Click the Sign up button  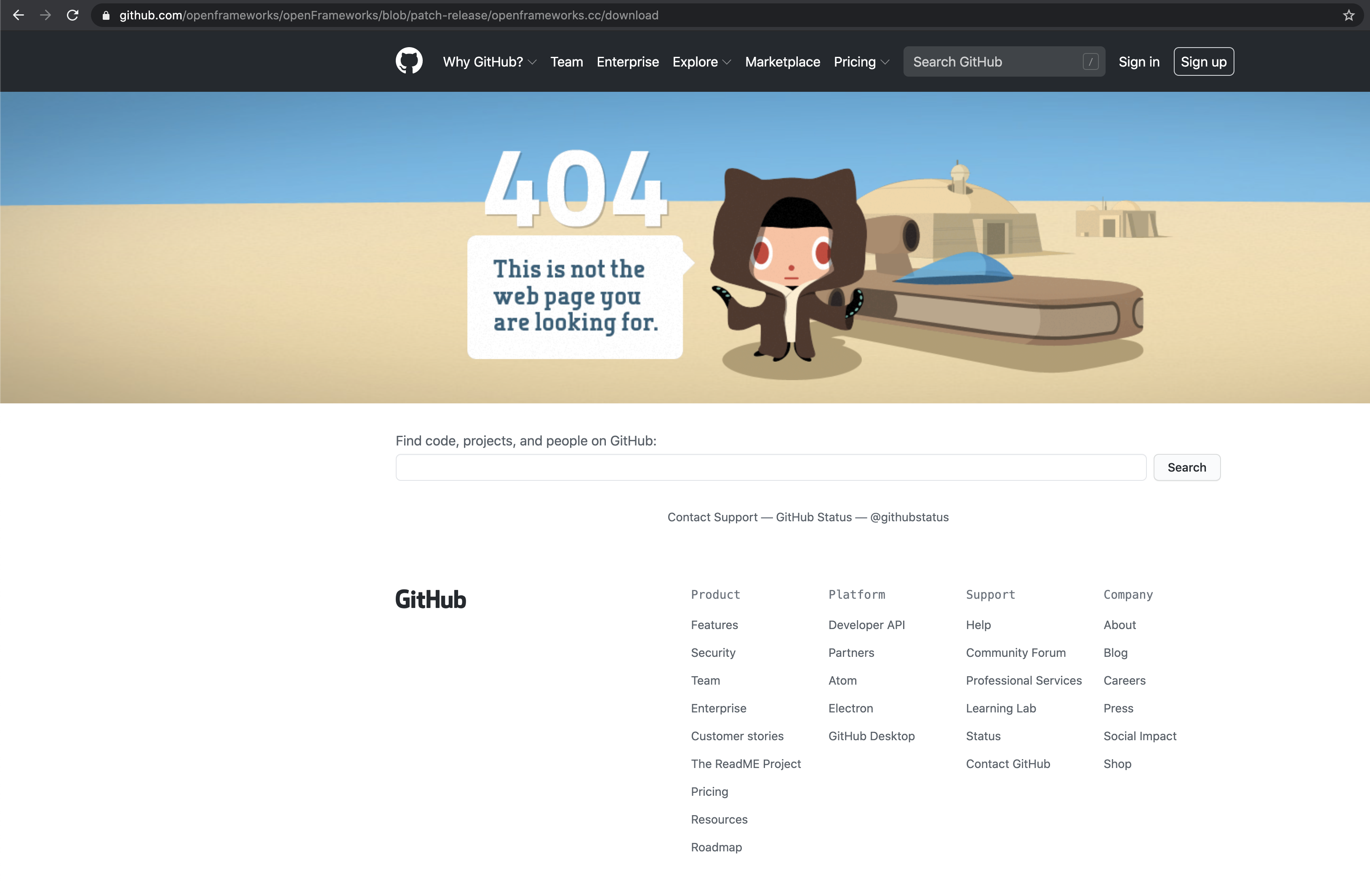1203,61
